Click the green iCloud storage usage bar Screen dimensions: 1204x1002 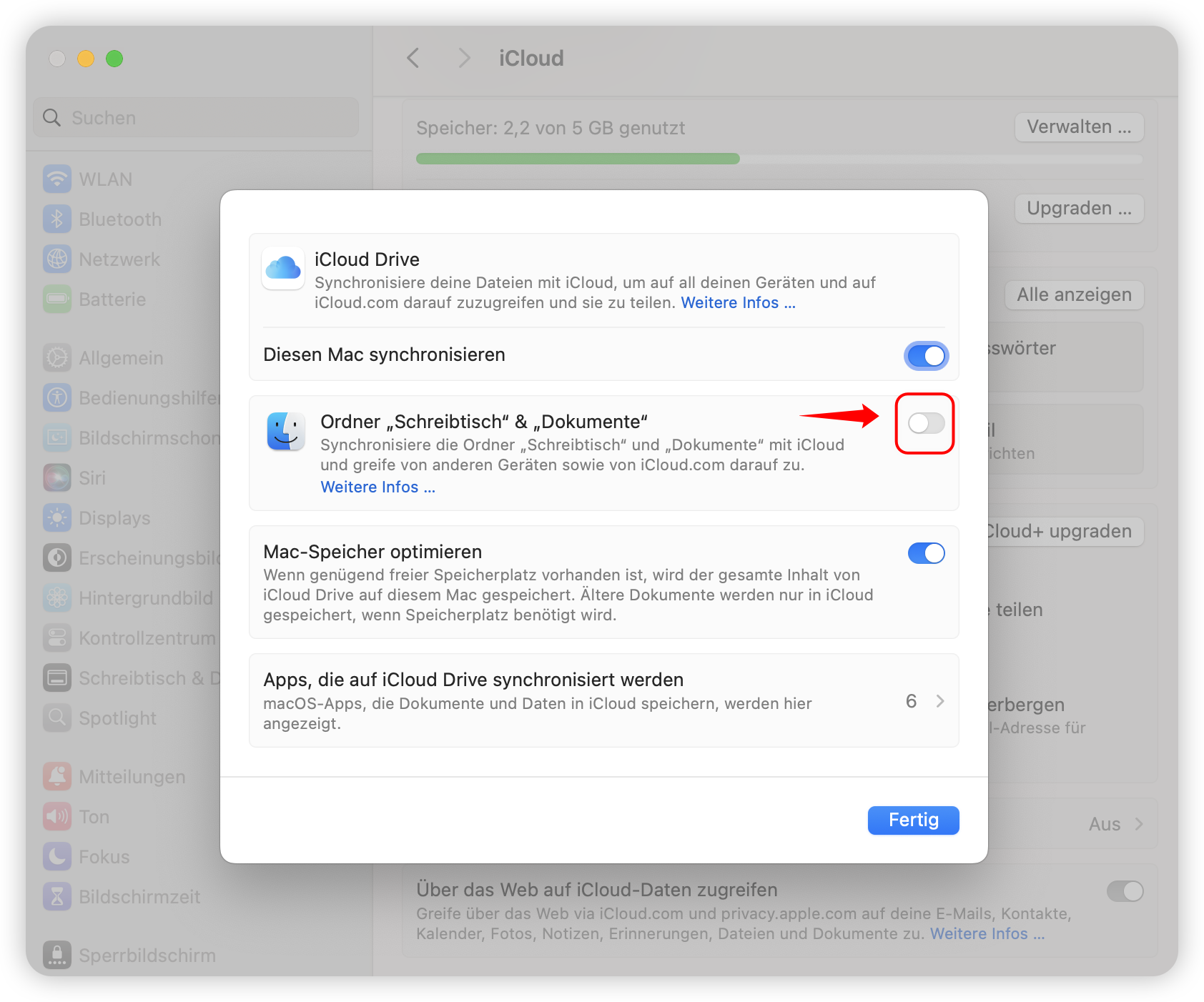(x=578, y=159)
